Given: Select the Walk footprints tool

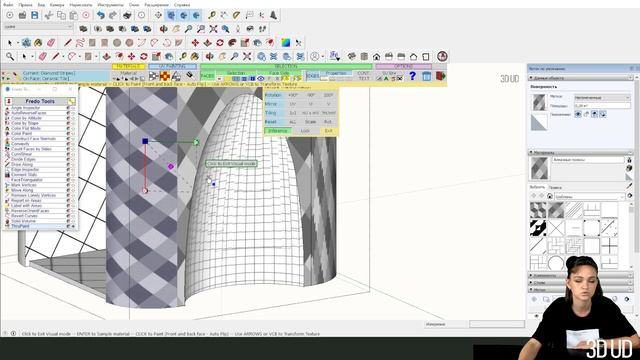Looking at the screenshot, I should pos(262,29).
